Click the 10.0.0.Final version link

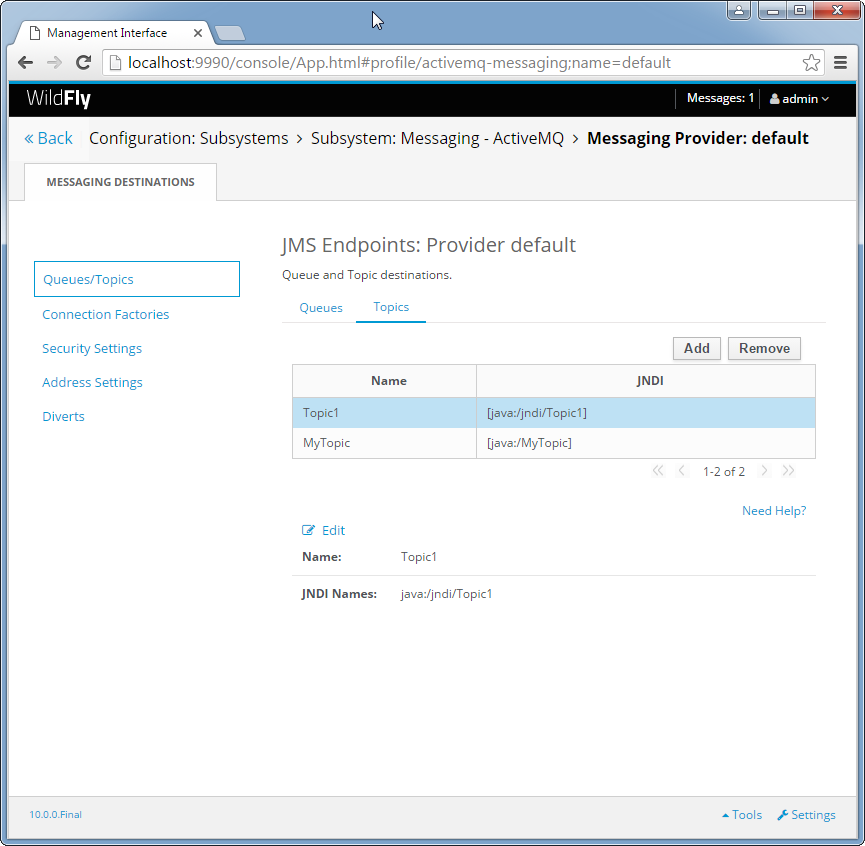point(56,815)
